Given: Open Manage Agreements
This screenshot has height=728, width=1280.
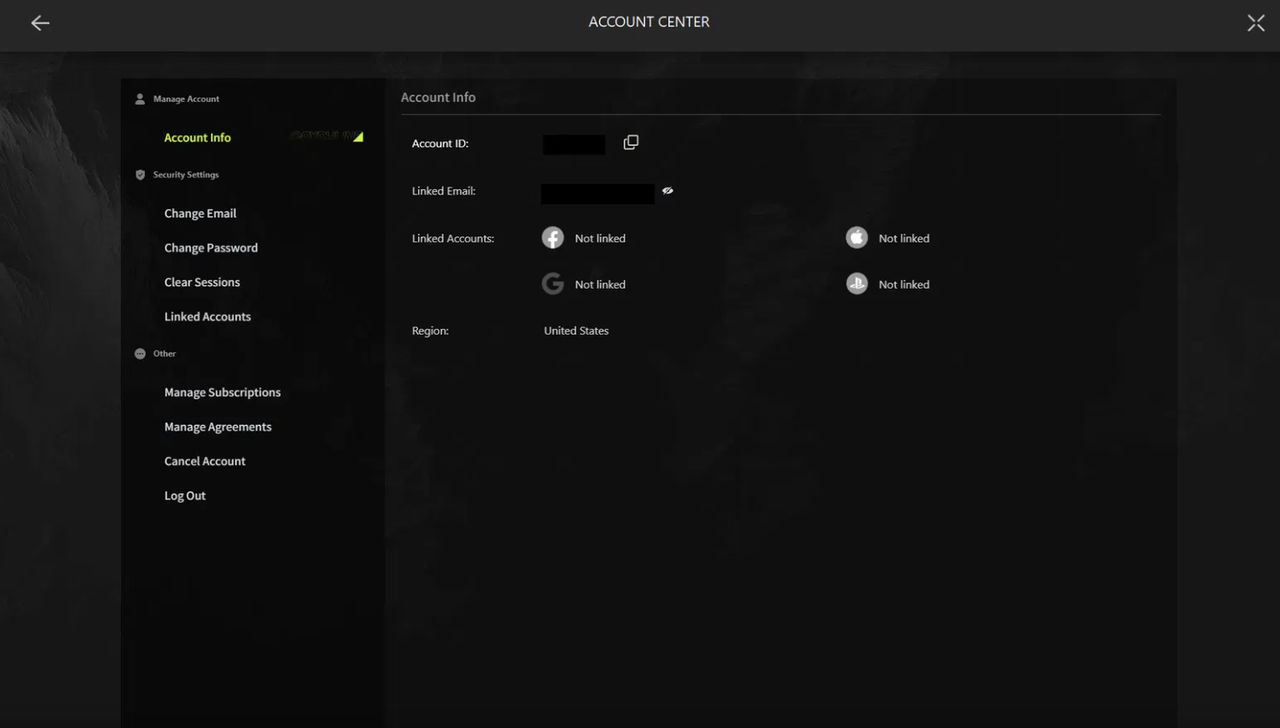Looking at the screenshot, I should (218, 426).
